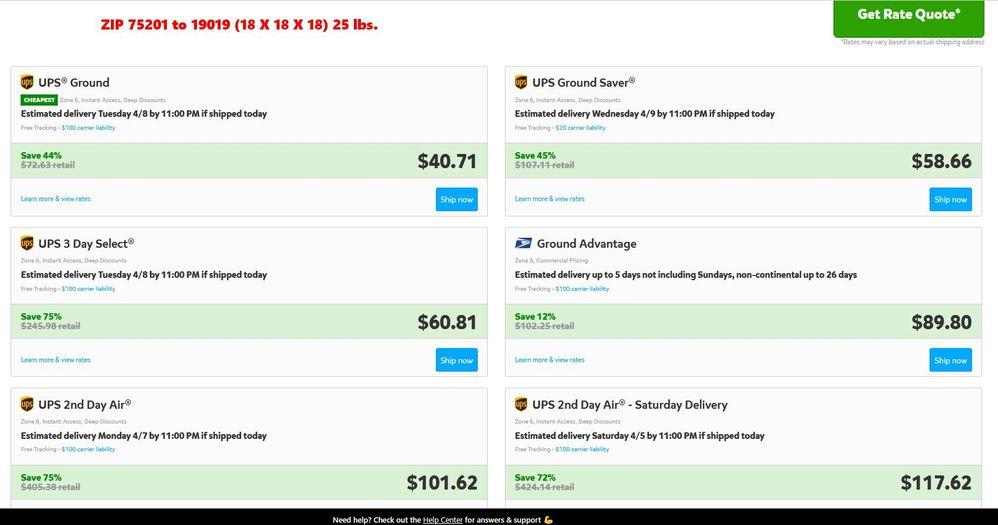The image size is (998, 525).
Task: Click the UPS 2nd Day Air service title
Action: [x=85, y=405]
